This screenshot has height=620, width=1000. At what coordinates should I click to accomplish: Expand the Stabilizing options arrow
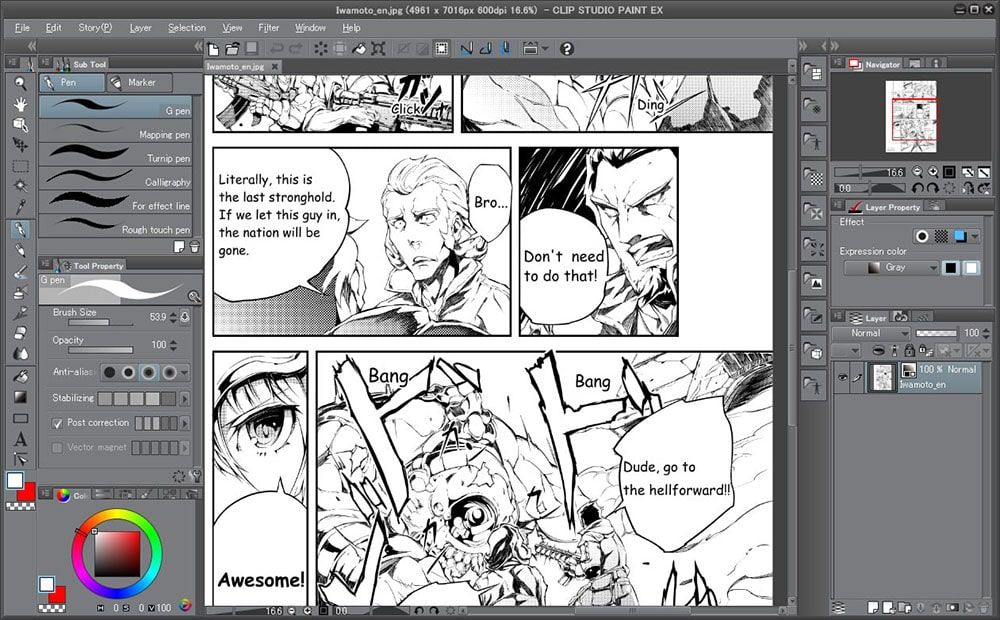click(184, 399)
